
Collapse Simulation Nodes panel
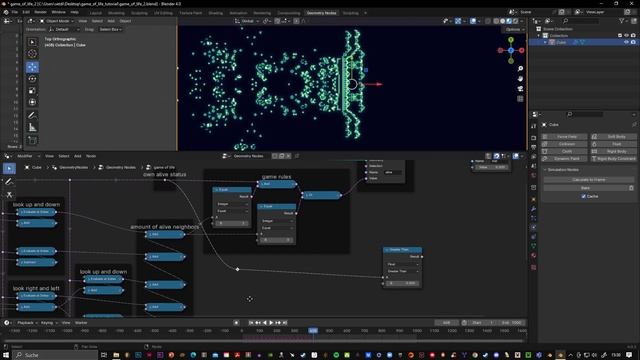545,170
